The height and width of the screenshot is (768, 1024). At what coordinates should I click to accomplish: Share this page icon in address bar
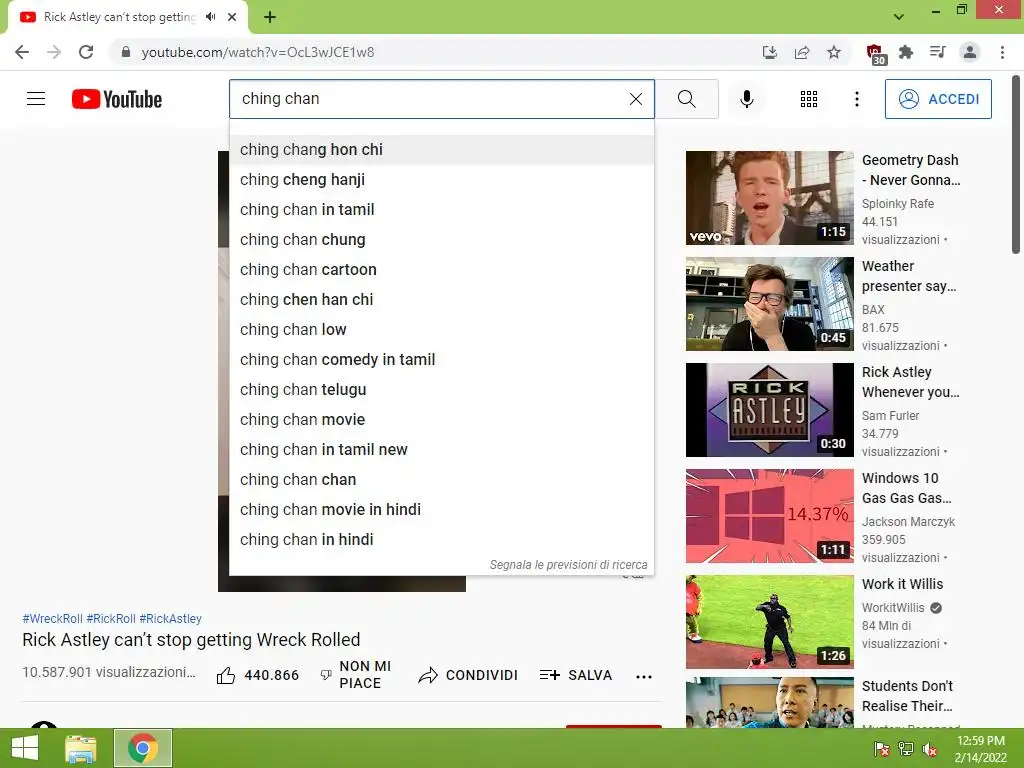point(802,52)
